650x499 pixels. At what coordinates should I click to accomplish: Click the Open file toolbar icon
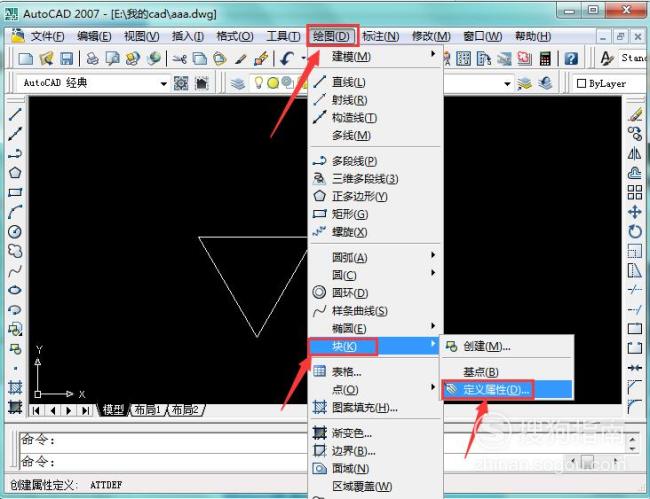click(x=46, y=58)
